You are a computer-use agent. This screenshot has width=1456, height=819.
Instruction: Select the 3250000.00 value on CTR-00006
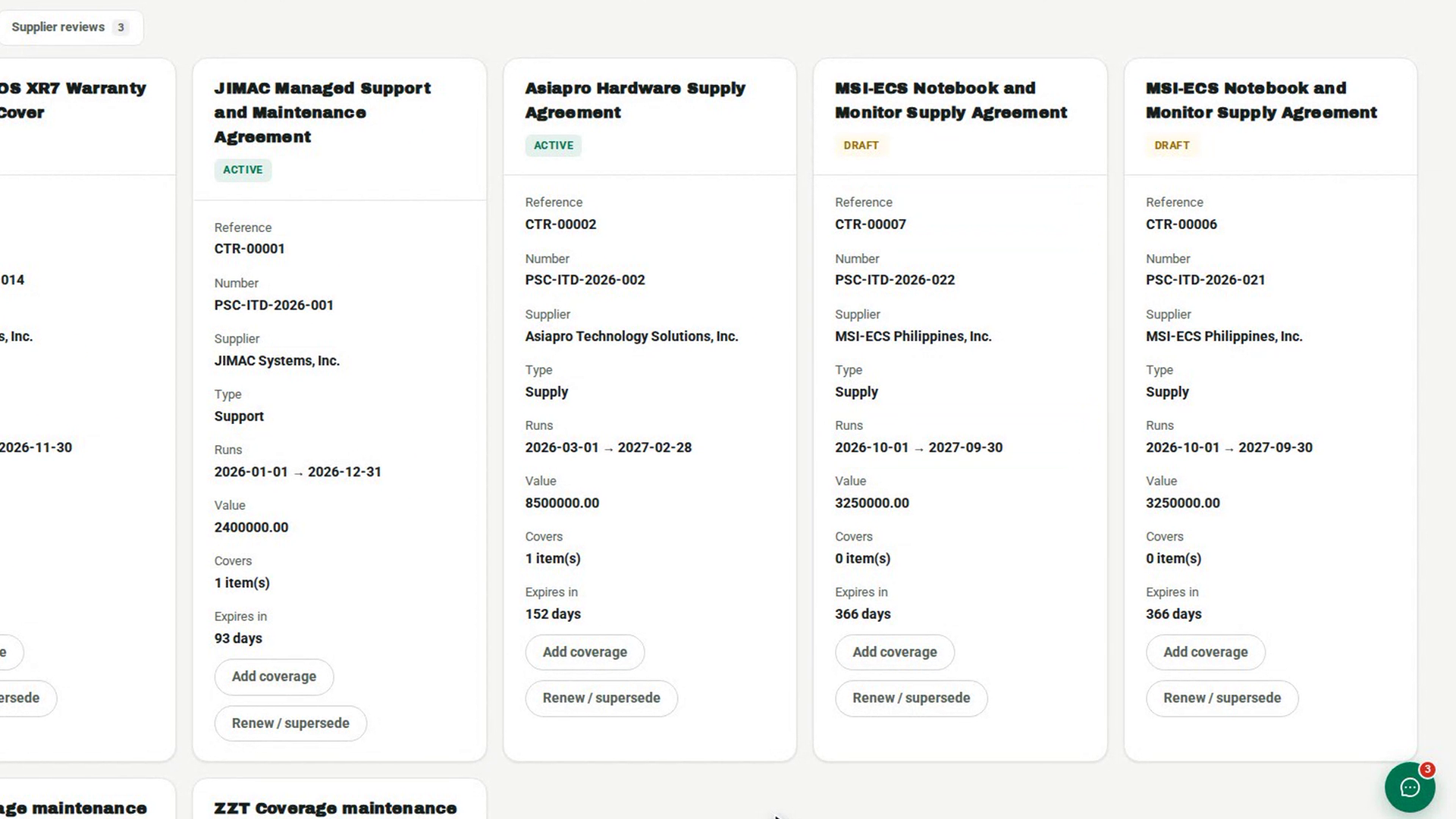coord(1183,503)
